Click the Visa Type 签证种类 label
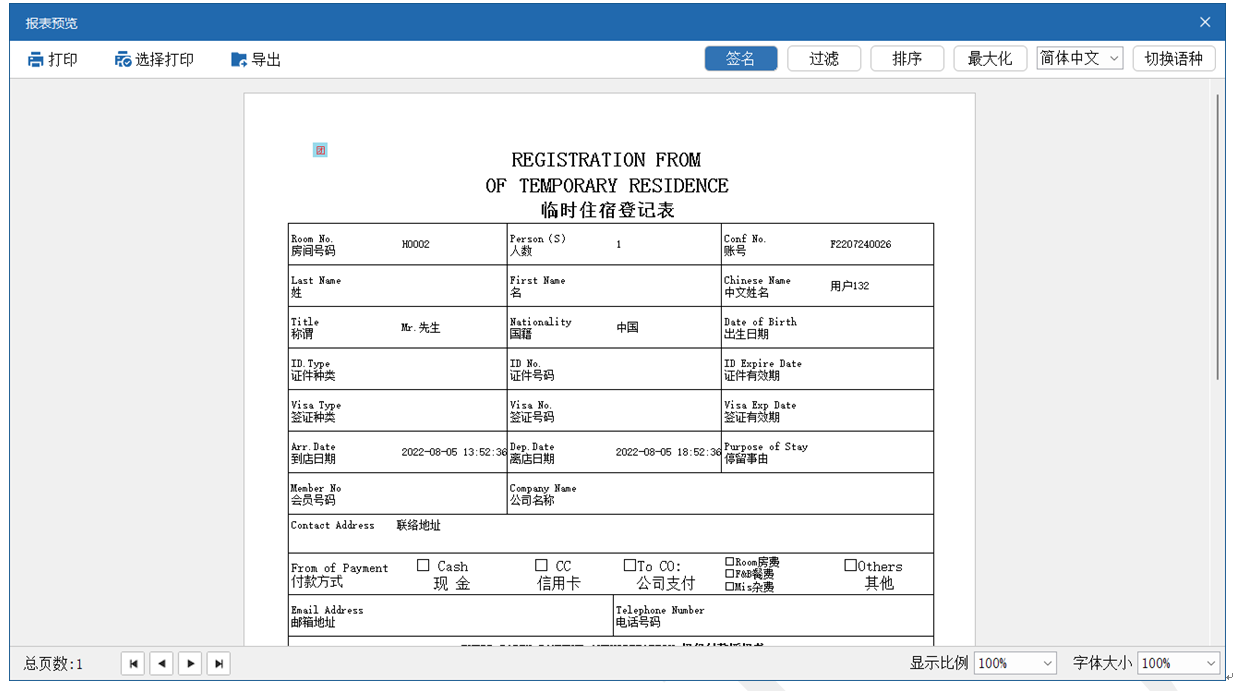 [316, 411]
